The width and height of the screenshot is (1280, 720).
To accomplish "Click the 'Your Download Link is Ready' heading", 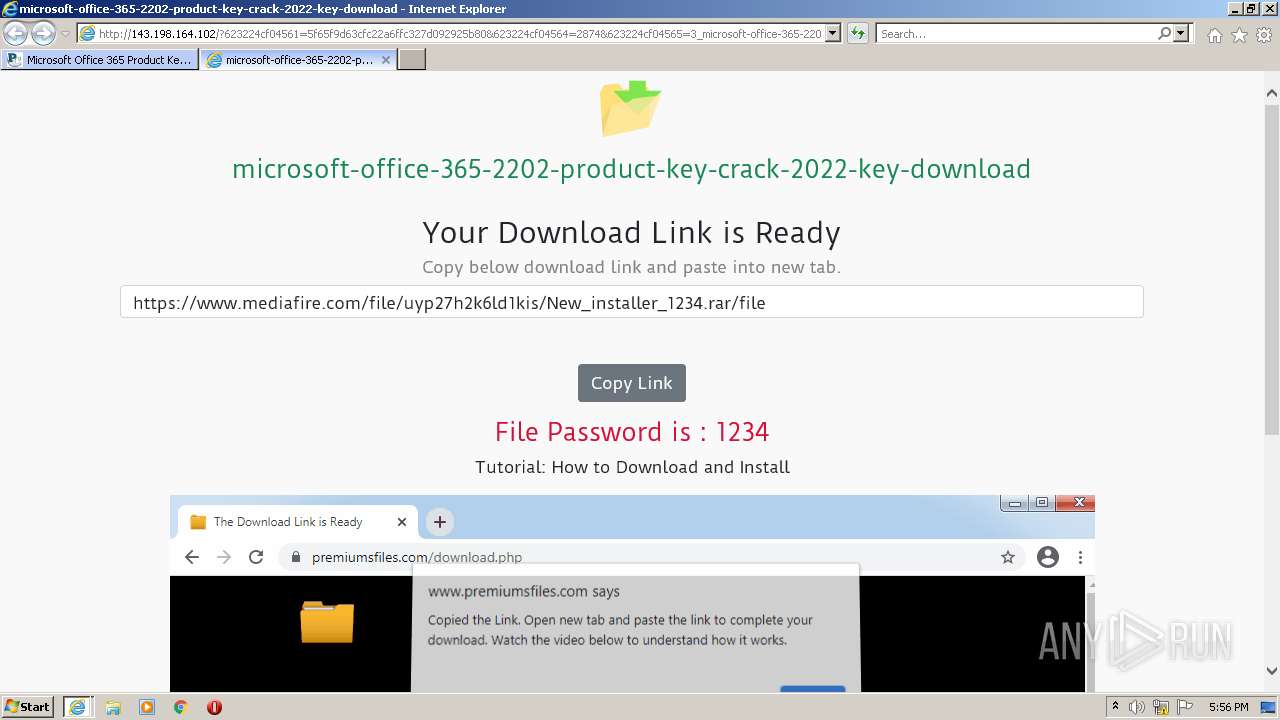I will (631, 233).
